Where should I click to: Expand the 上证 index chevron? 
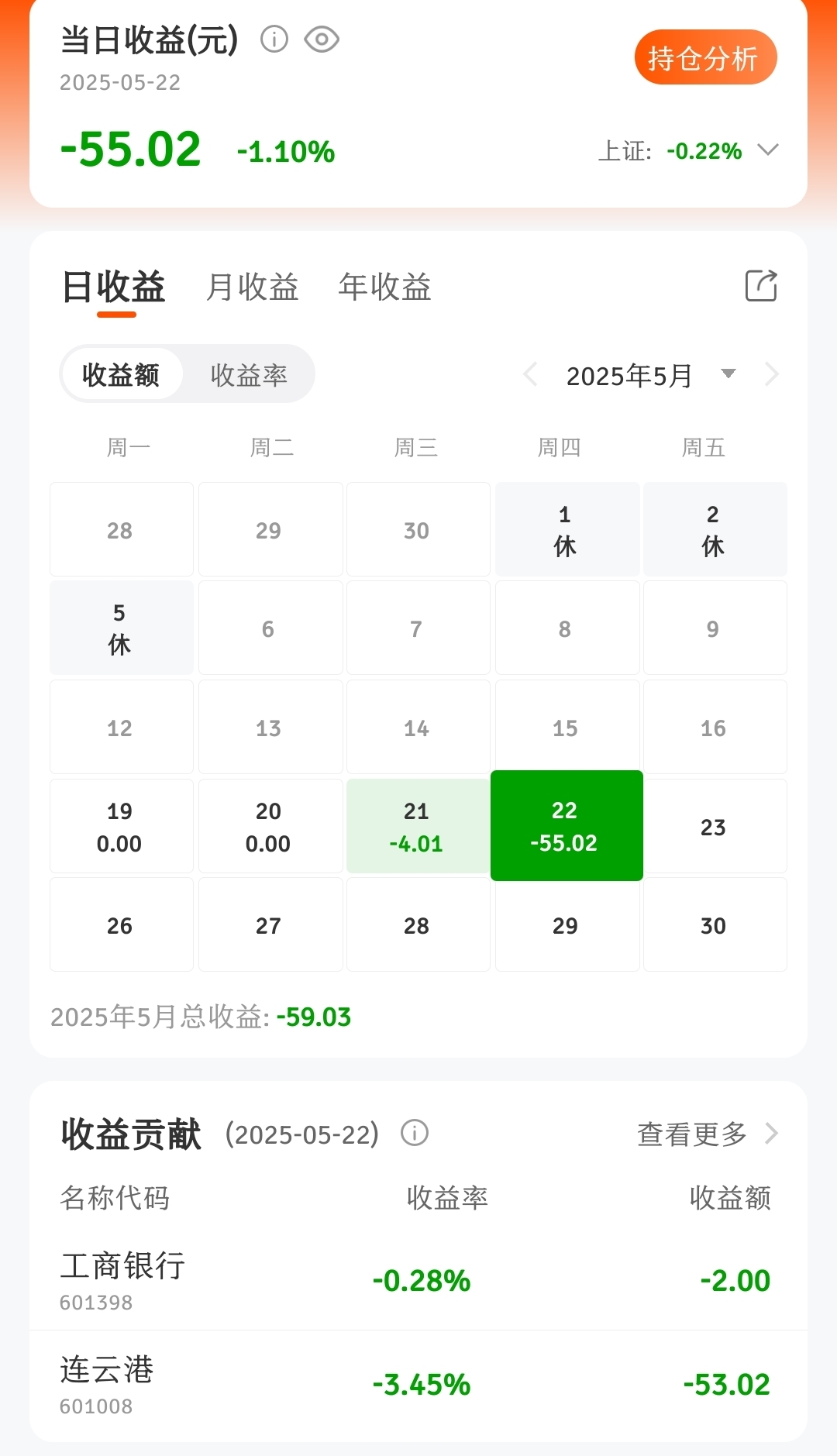tap(767, 150)
